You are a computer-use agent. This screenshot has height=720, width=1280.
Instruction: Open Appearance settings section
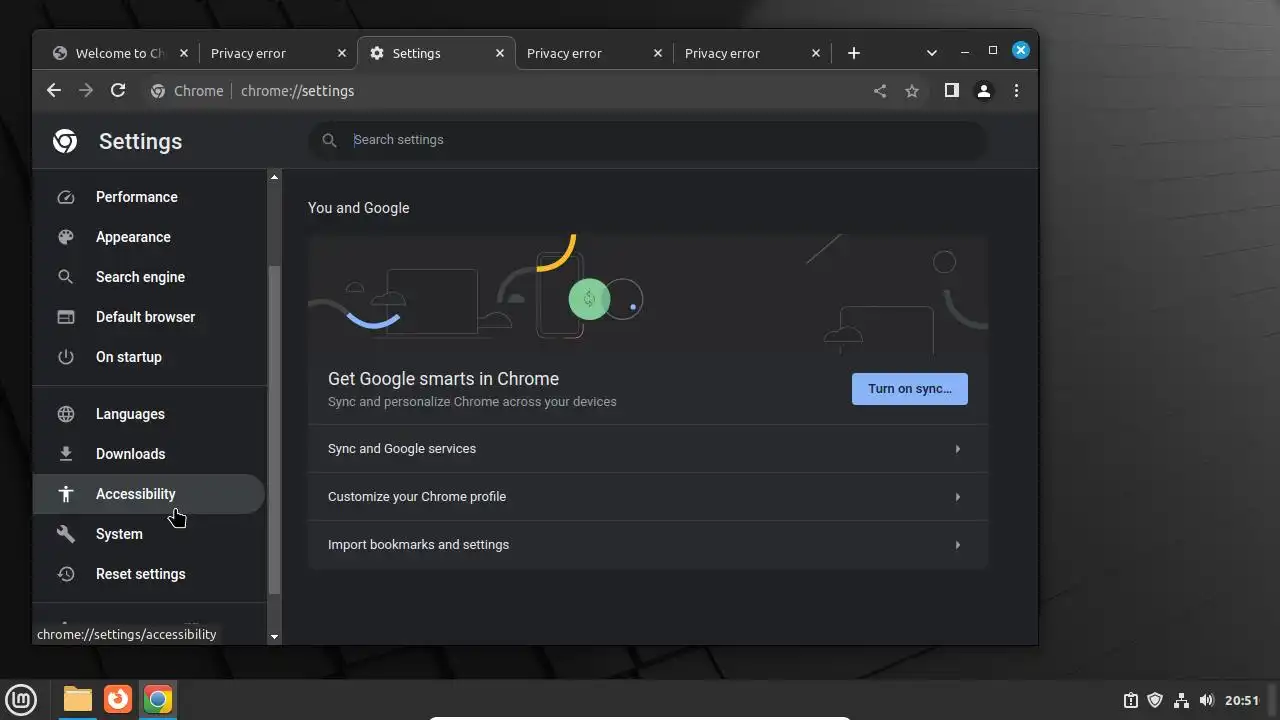click(x=148, y=237)
